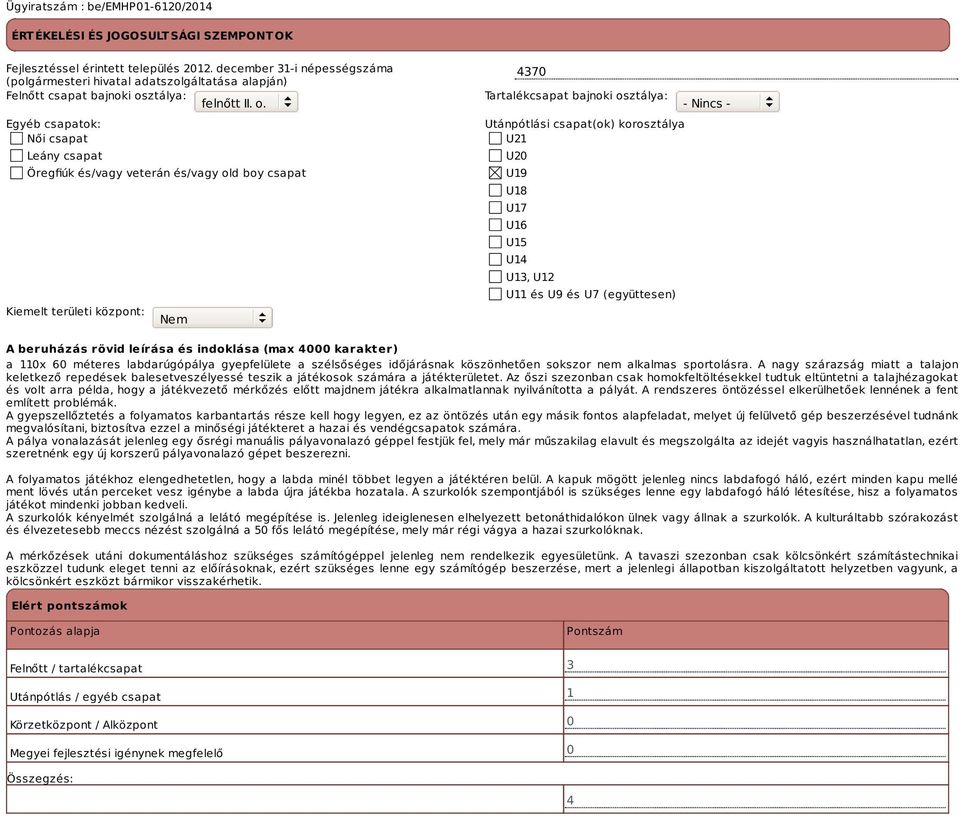Click the Összegzés total field showing 4

tap(756, 799)
